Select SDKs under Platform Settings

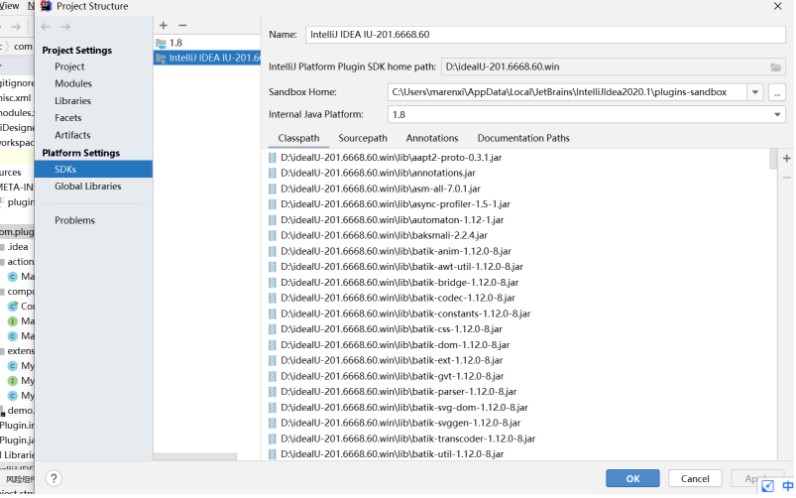click(93, 169)
